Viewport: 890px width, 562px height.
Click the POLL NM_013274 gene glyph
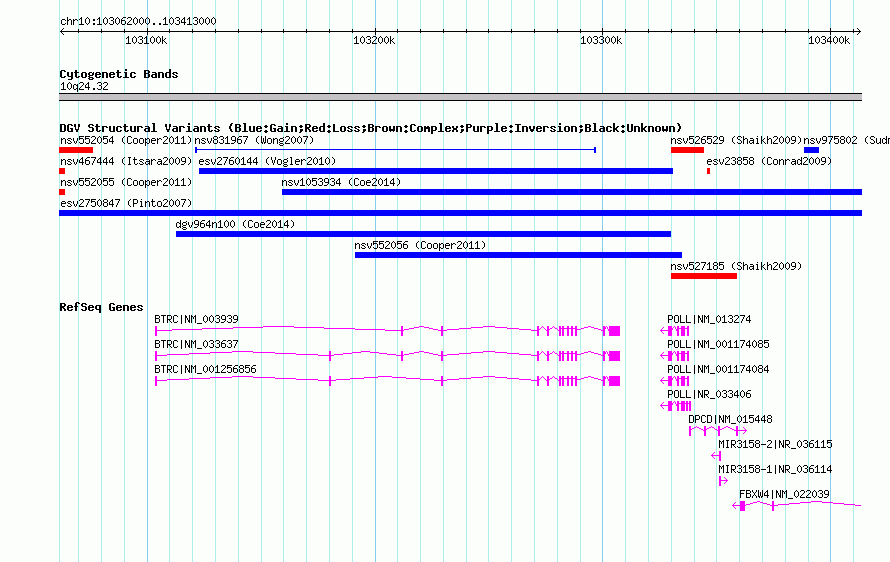[x=675, y=330]
